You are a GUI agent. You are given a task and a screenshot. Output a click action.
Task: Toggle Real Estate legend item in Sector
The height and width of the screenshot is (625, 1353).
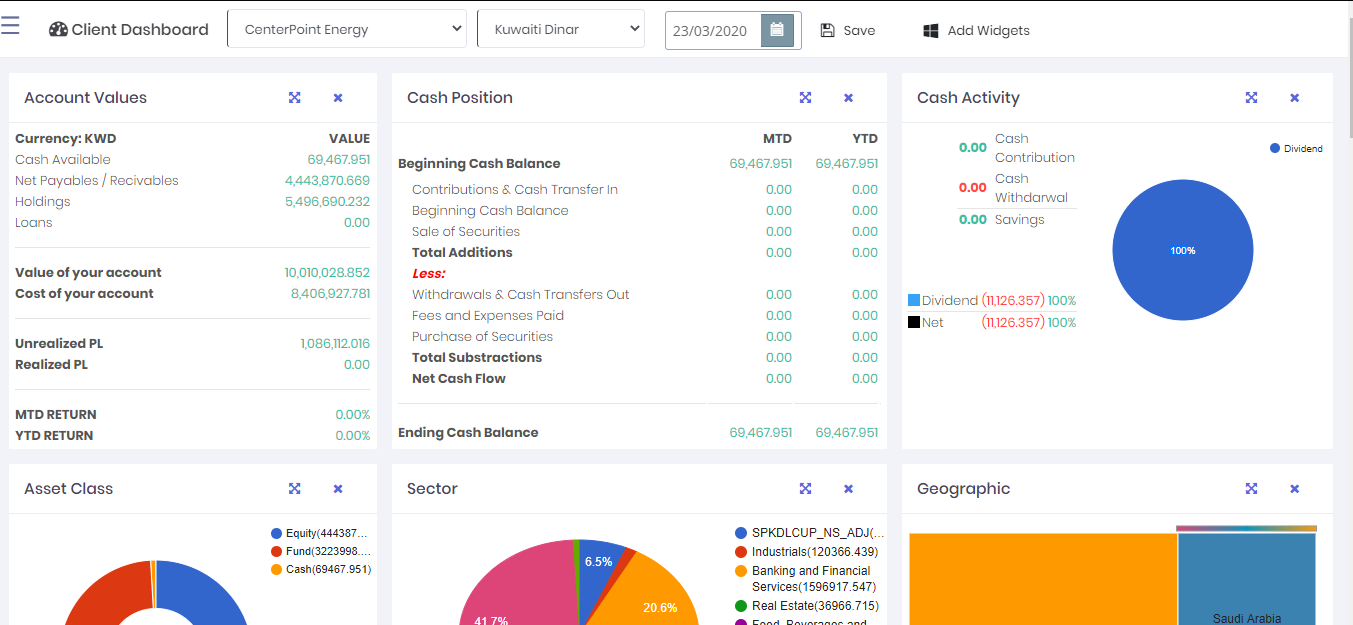coord(806,606)
